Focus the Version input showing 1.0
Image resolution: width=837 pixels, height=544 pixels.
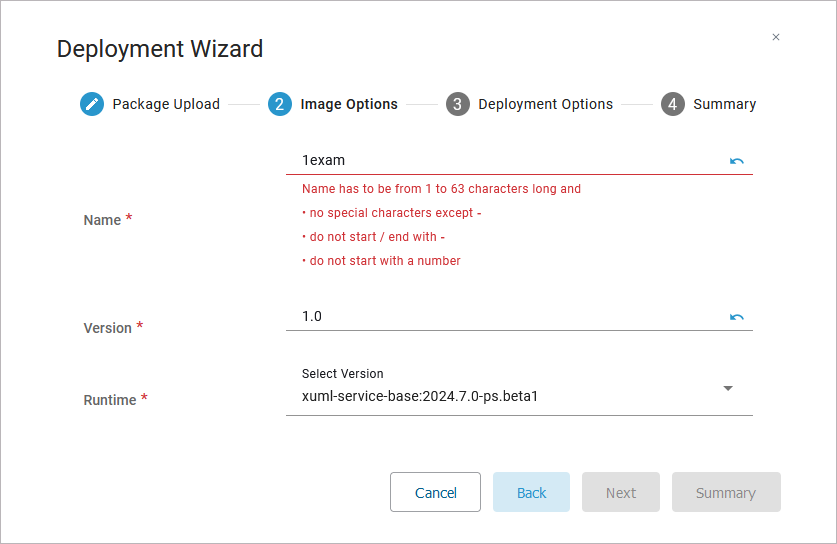click(500, 316)
